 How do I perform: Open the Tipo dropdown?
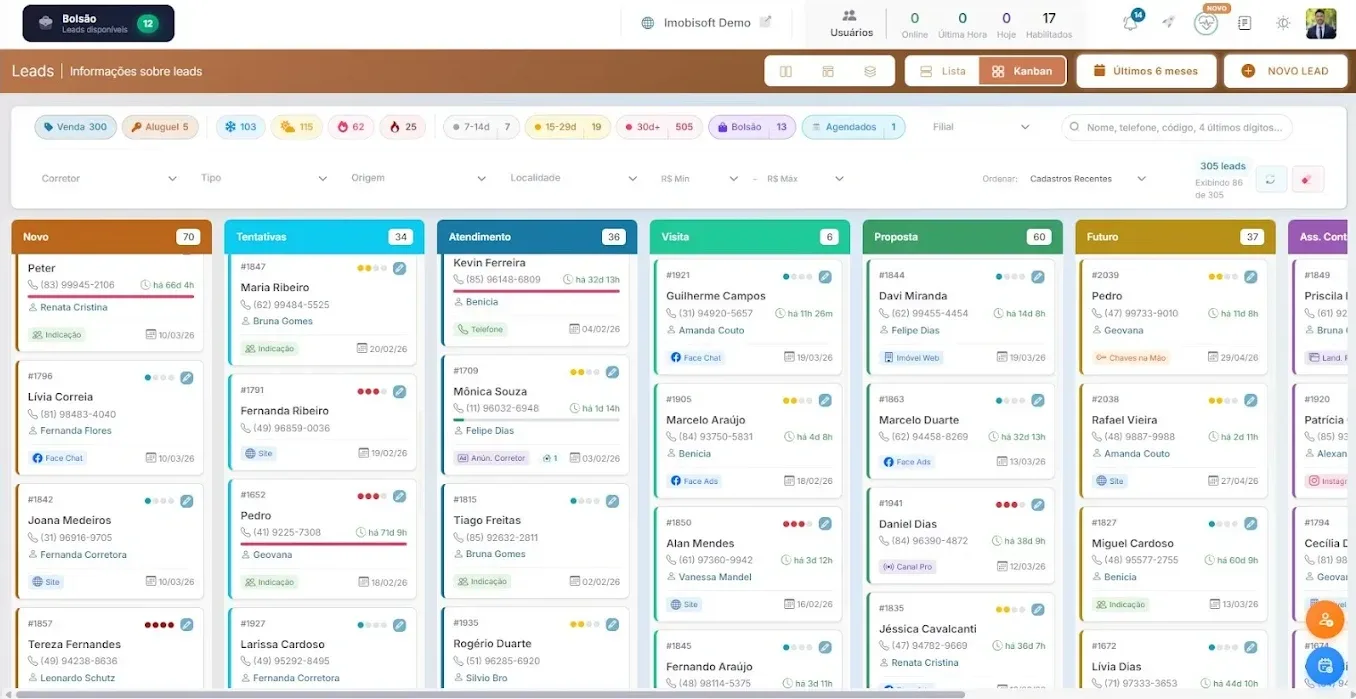(263, 178)
